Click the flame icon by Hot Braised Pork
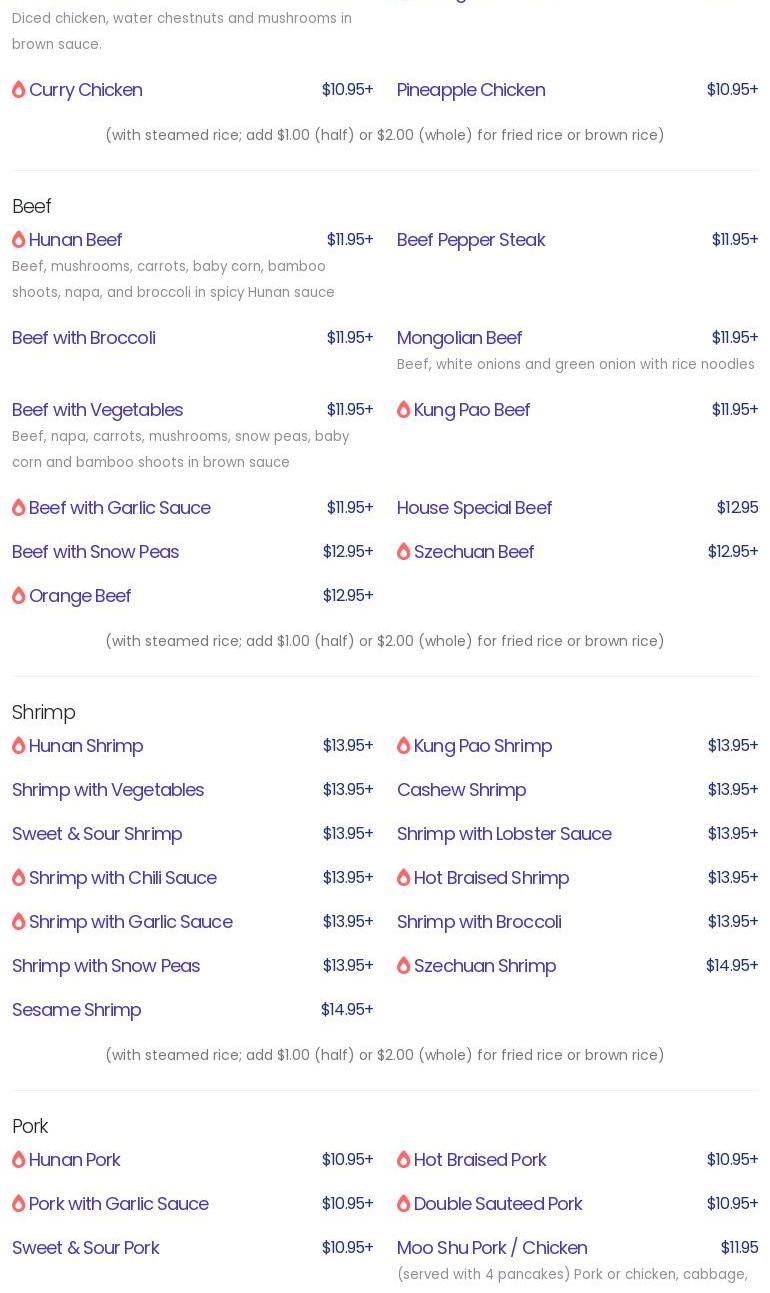Image resolution: width=770 pixels, height=1293 pixels. click(403, 1160)
